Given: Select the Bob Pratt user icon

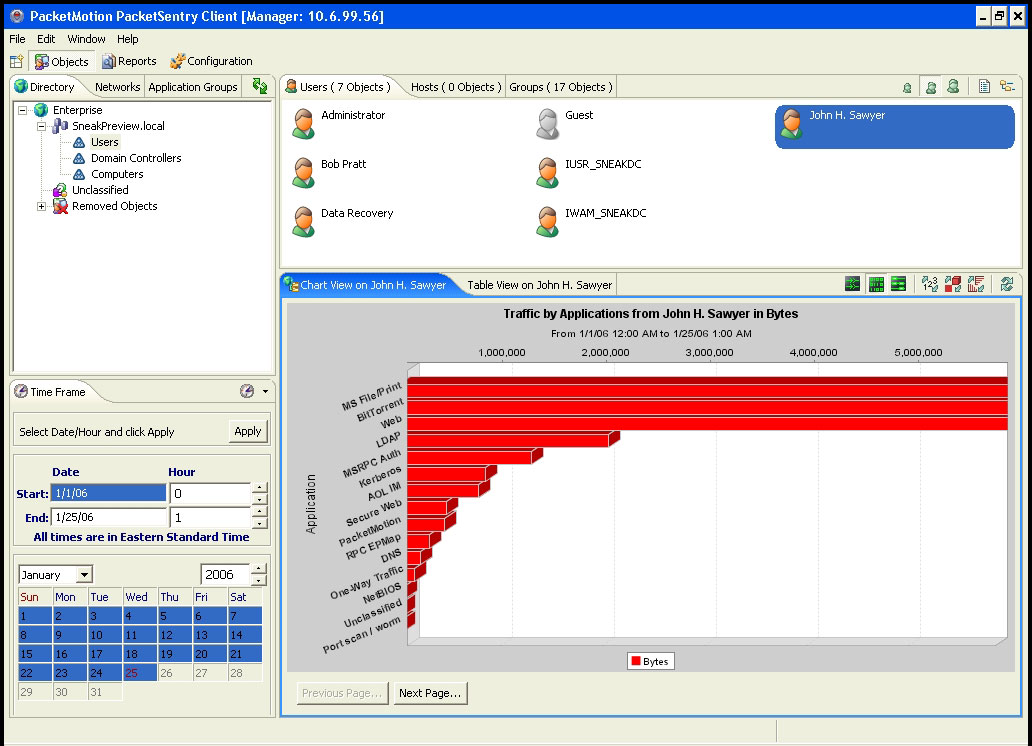Looking at the screenshot, I should click(303, 173).
